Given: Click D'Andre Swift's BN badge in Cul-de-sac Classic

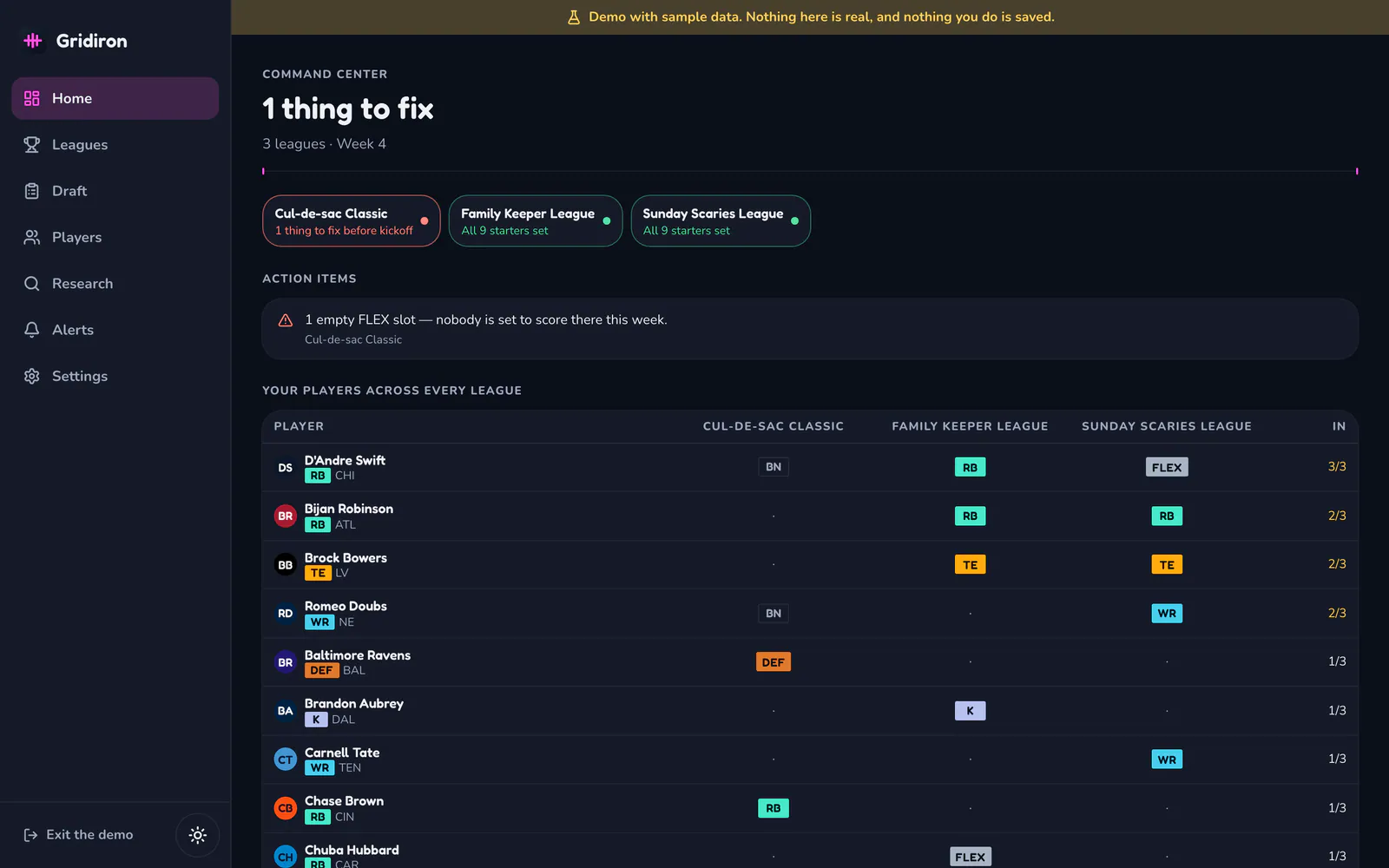Looking at the screenshot, I should tap(773, 467).
